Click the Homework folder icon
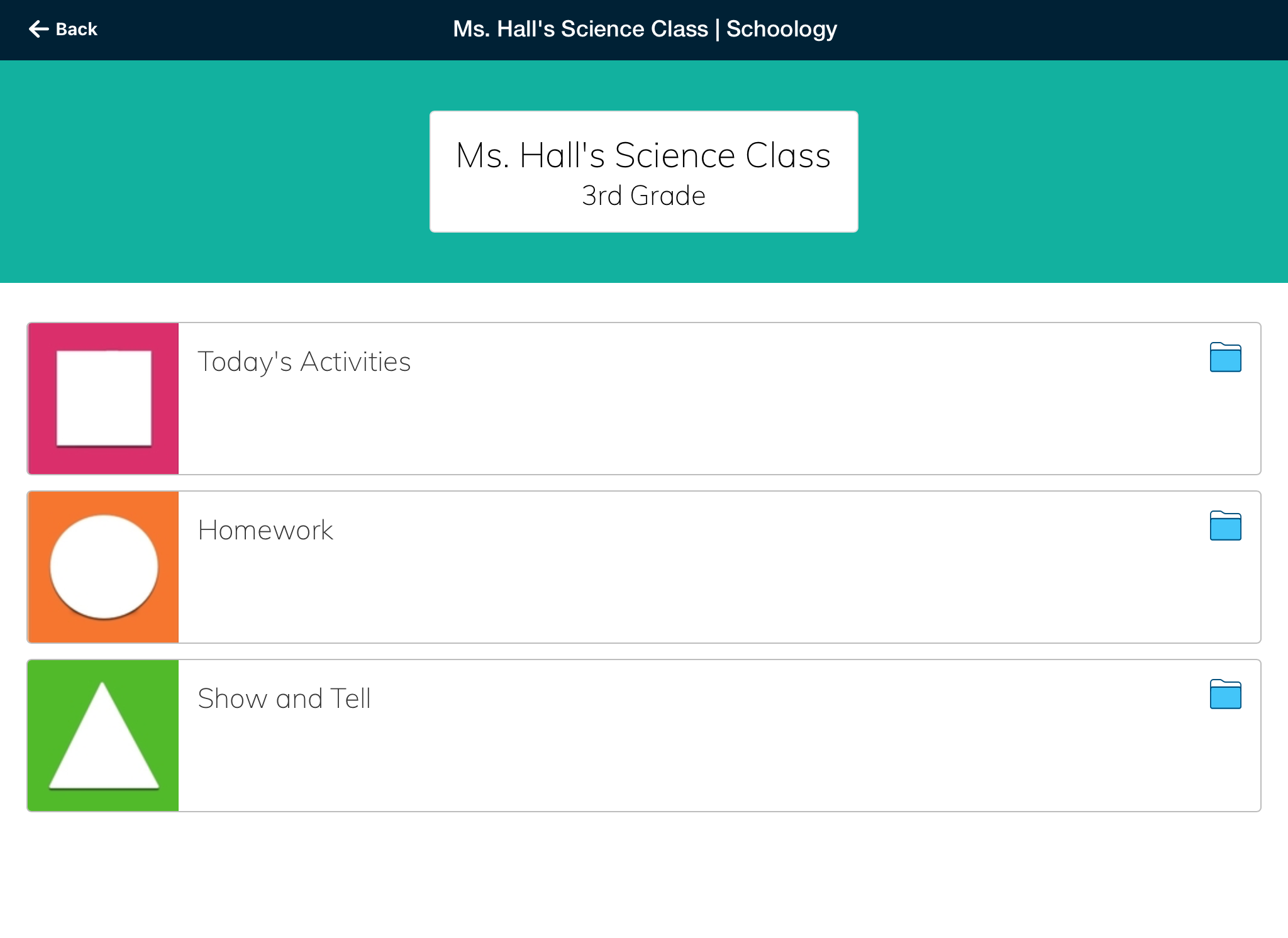Viewport: 1288px width, 938px height. click(1225, 526)
